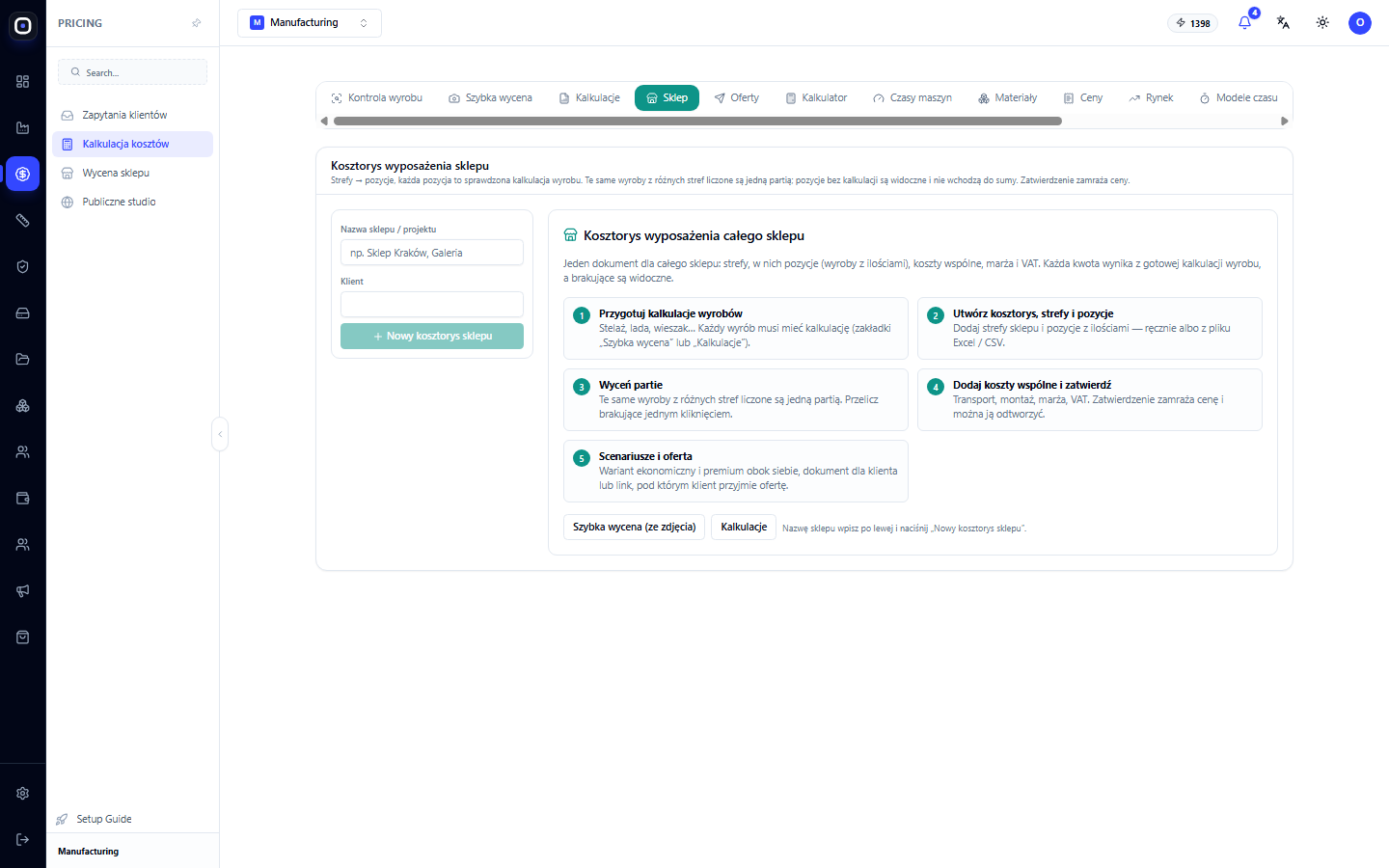Click the 1398 credits badge
This screenshot has width=1389, height=868.
pyautogui.click(x=1193, y=23)
